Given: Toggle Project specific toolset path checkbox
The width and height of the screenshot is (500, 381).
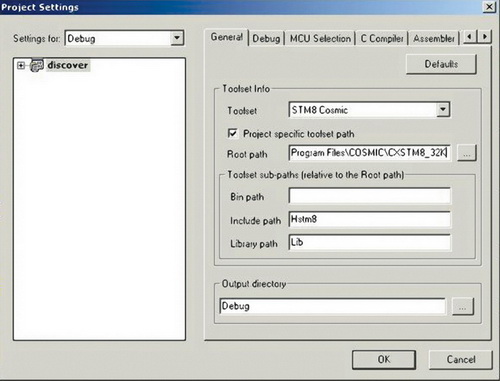Looking at the screenshot, I should pos(232,134).
